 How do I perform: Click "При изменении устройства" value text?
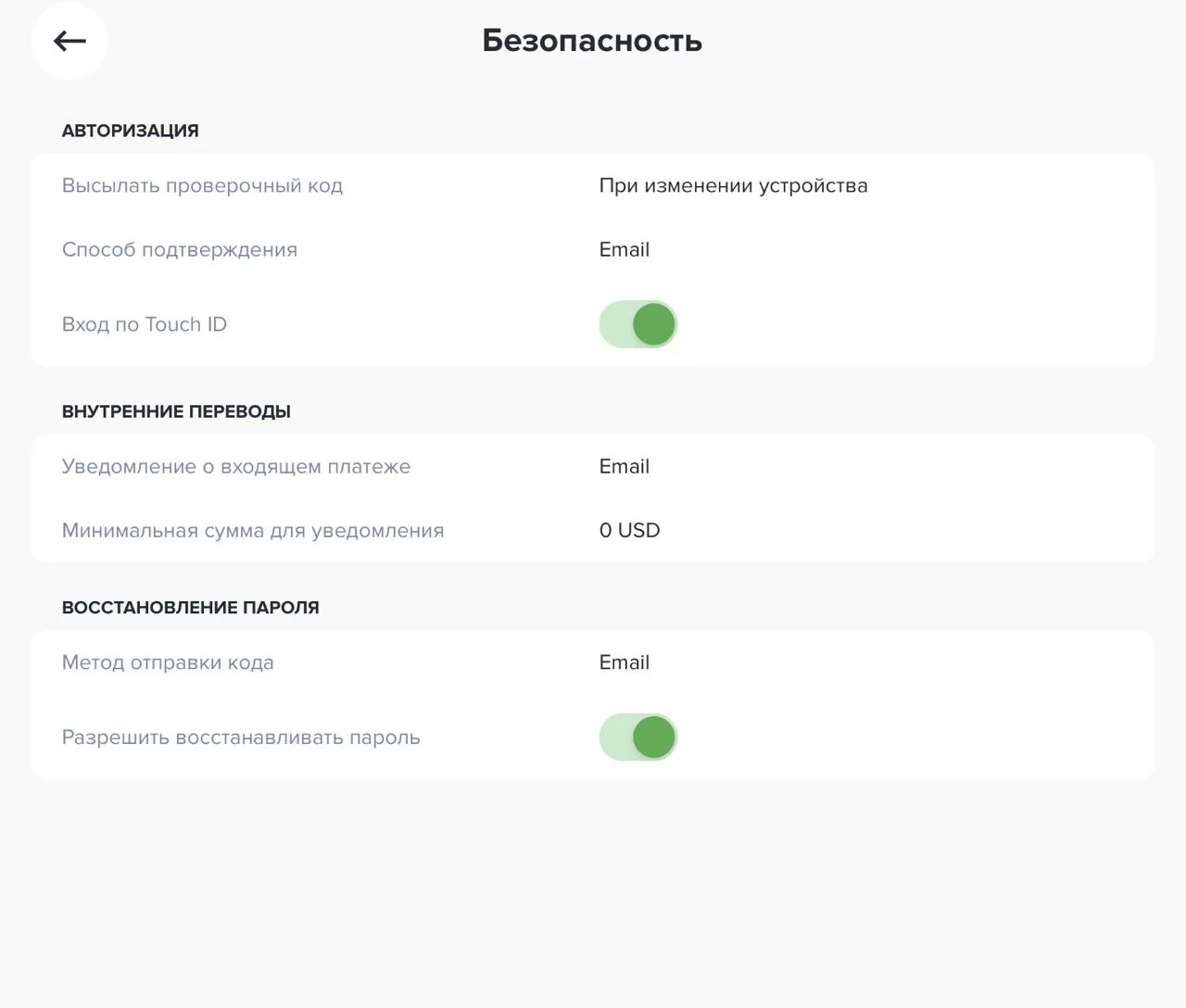[733, 185]
